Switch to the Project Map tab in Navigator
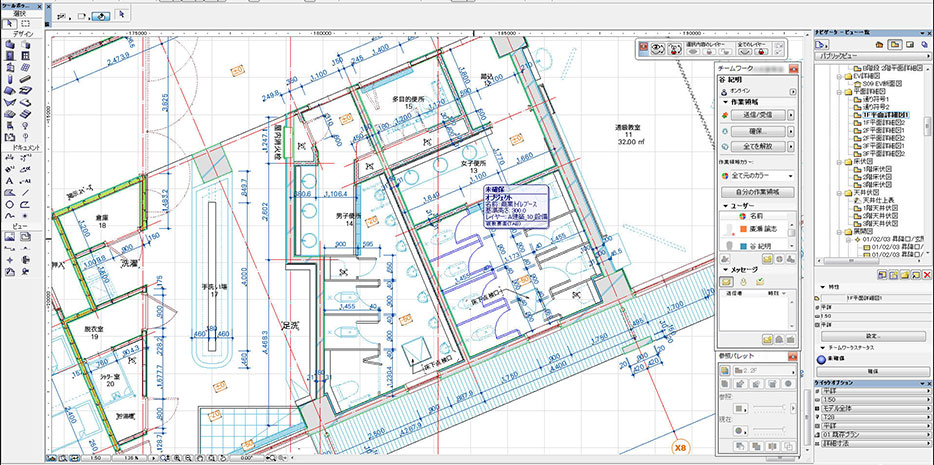This screenshot has width=934, height=465. pyautogui.click(x=879, y=45)
